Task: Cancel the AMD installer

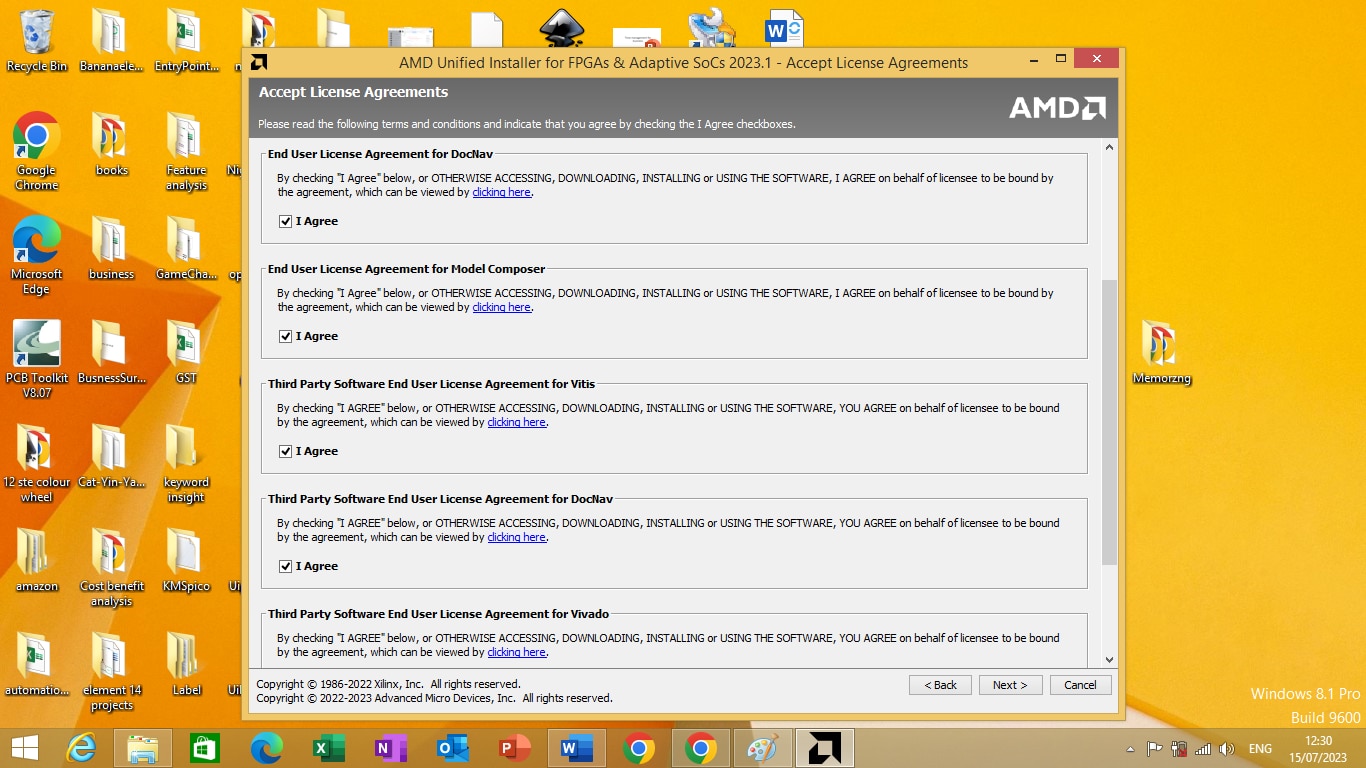Action: pyautogui.click(x=1080, y=685)
